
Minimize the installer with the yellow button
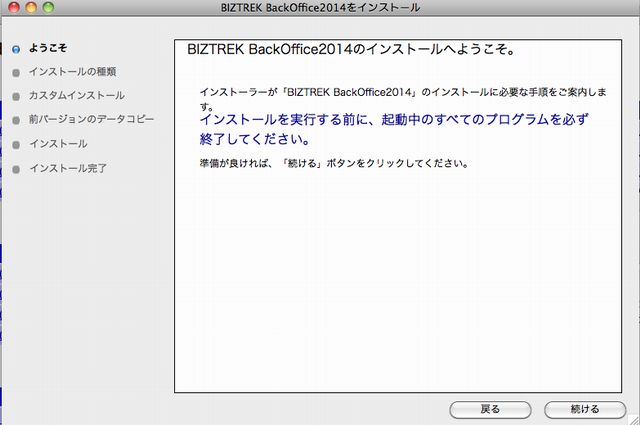coord(29,8)
